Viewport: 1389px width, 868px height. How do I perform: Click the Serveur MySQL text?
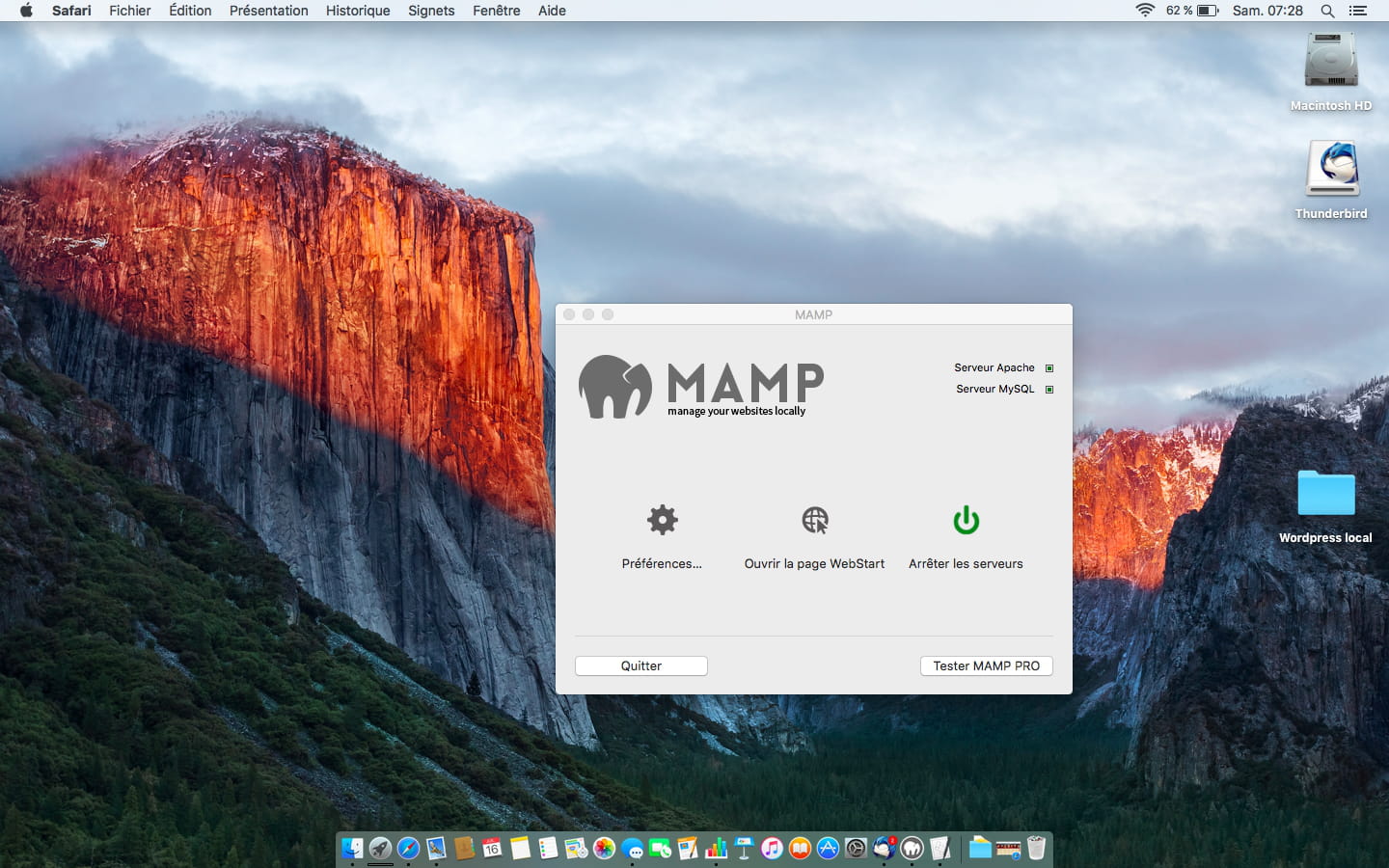pos(994,389)
